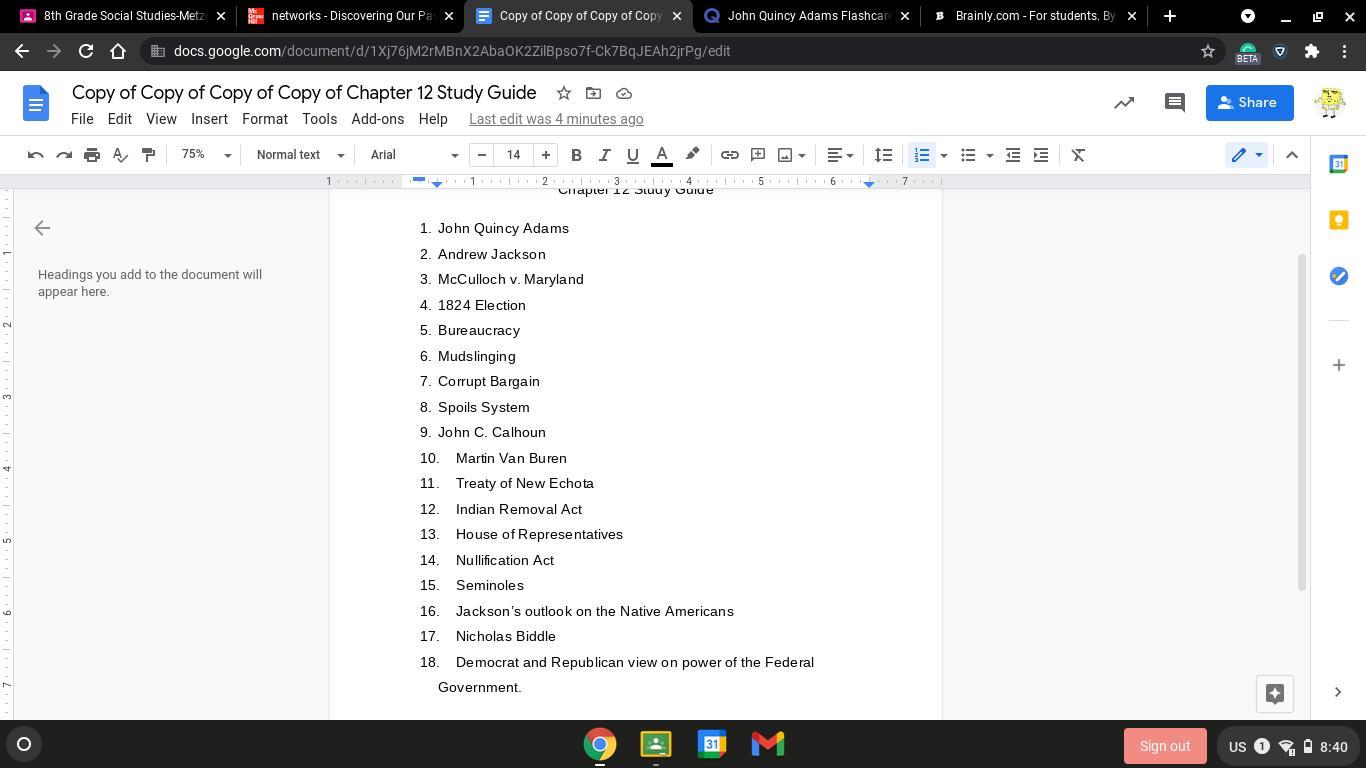The height and width of the screenshot is (768, 1366).
Task: Open the 'Last edit was 4 minutes ago' link
Action: pyautogui.click(x=556, y=119)
